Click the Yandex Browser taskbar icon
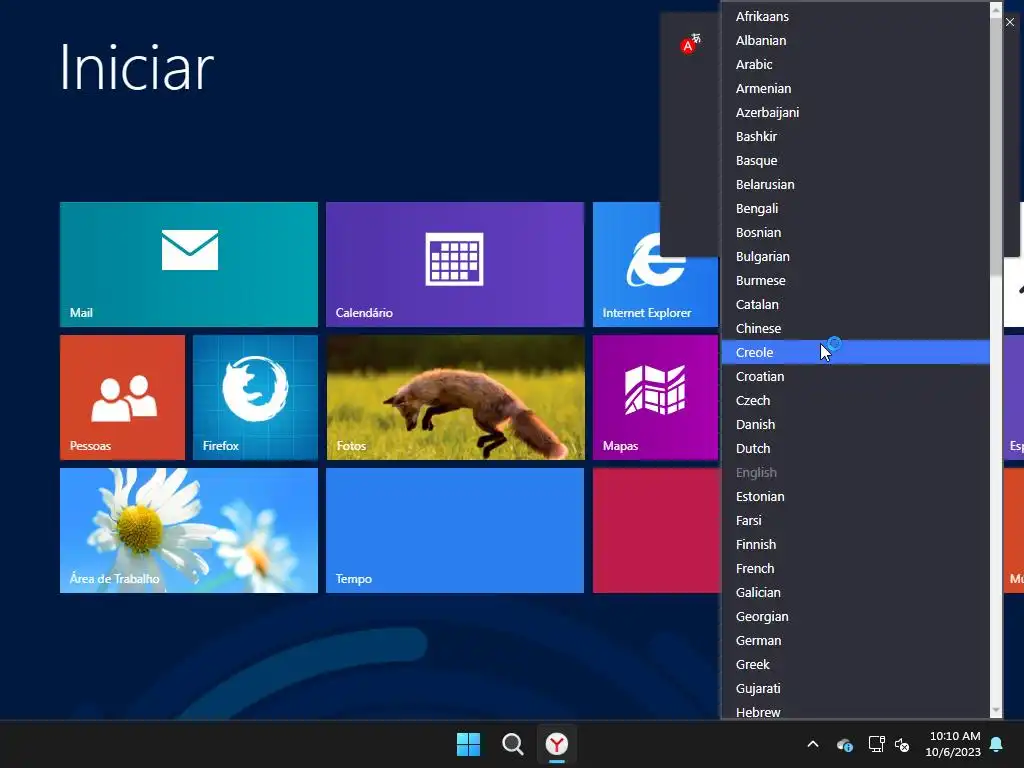 point(557,744)
